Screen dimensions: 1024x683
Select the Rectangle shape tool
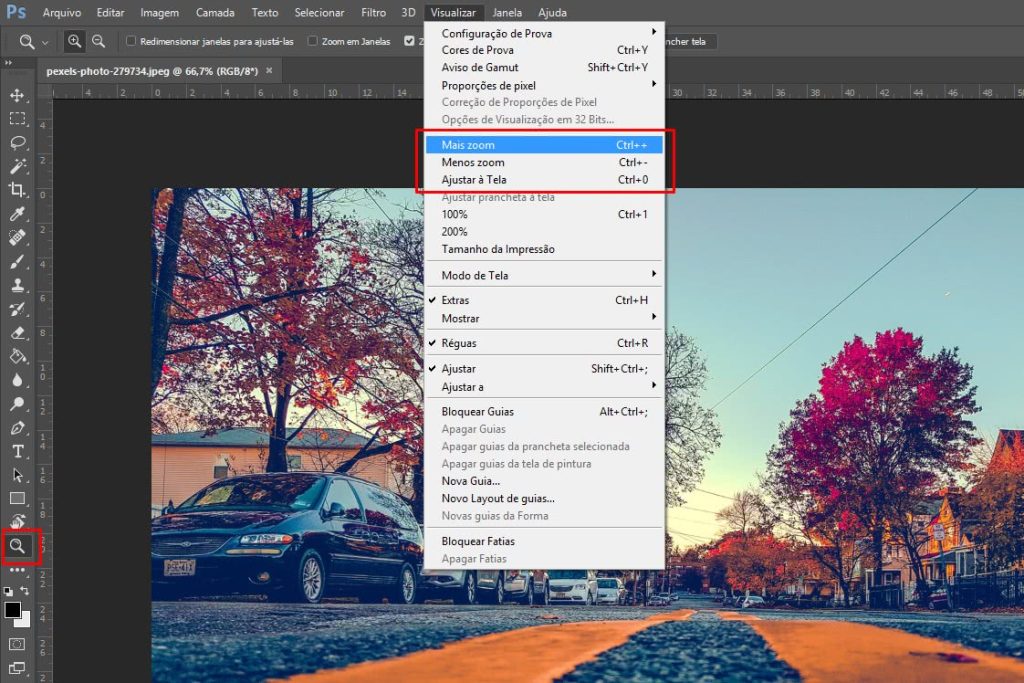coord(18,499)
